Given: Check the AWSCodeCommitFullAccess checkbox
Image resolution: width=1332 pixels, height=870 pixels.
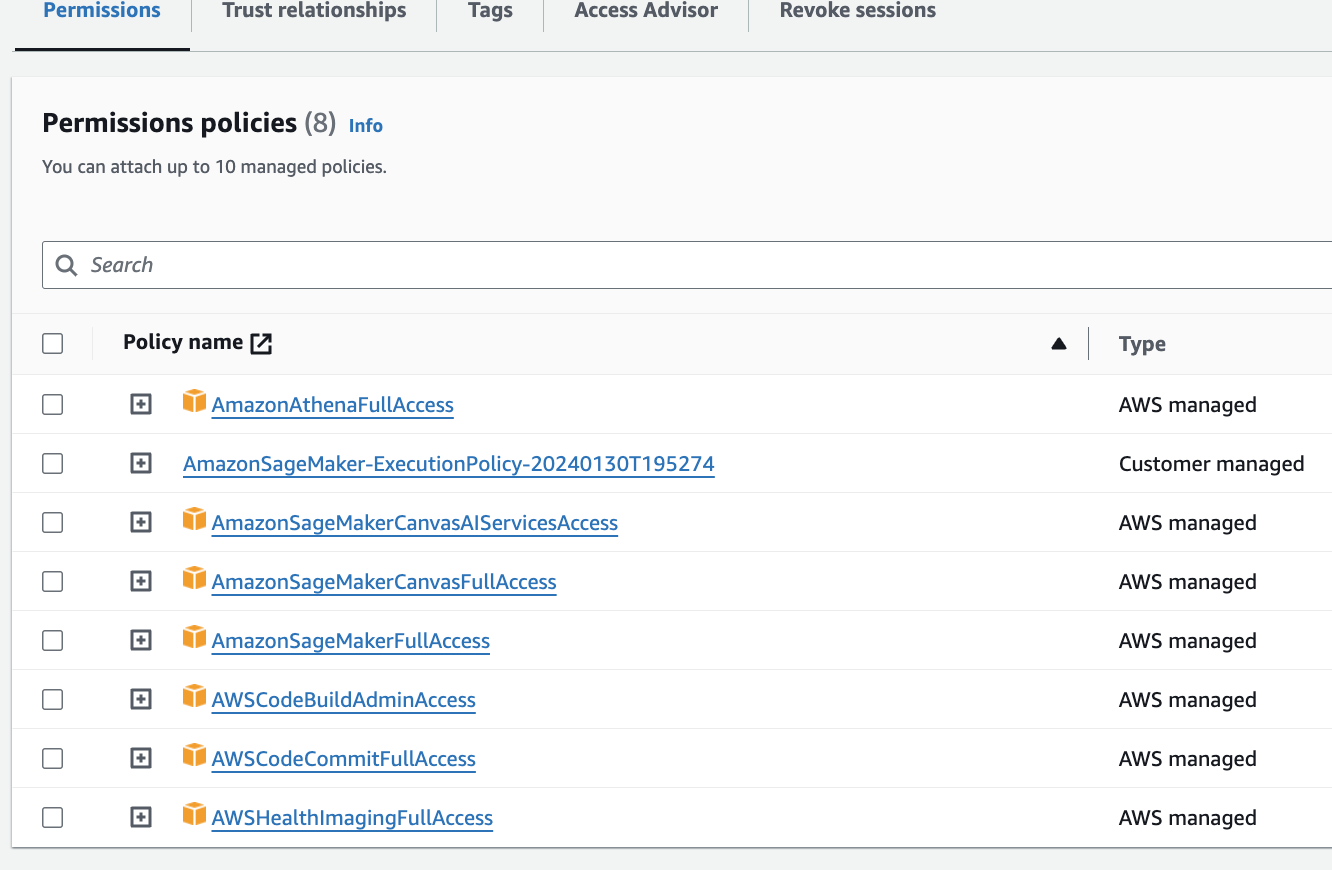Looking at the screenshot, I should [x=53, y=759].
